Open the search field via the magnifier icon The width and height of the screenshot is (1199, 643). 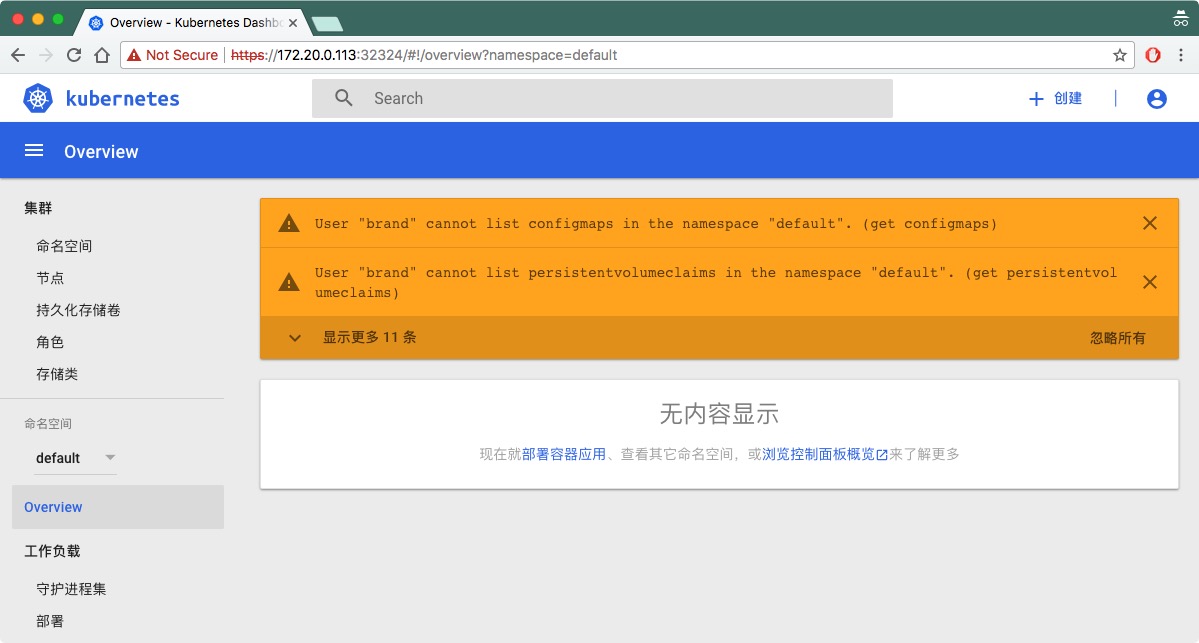click(x=343, y=98)
